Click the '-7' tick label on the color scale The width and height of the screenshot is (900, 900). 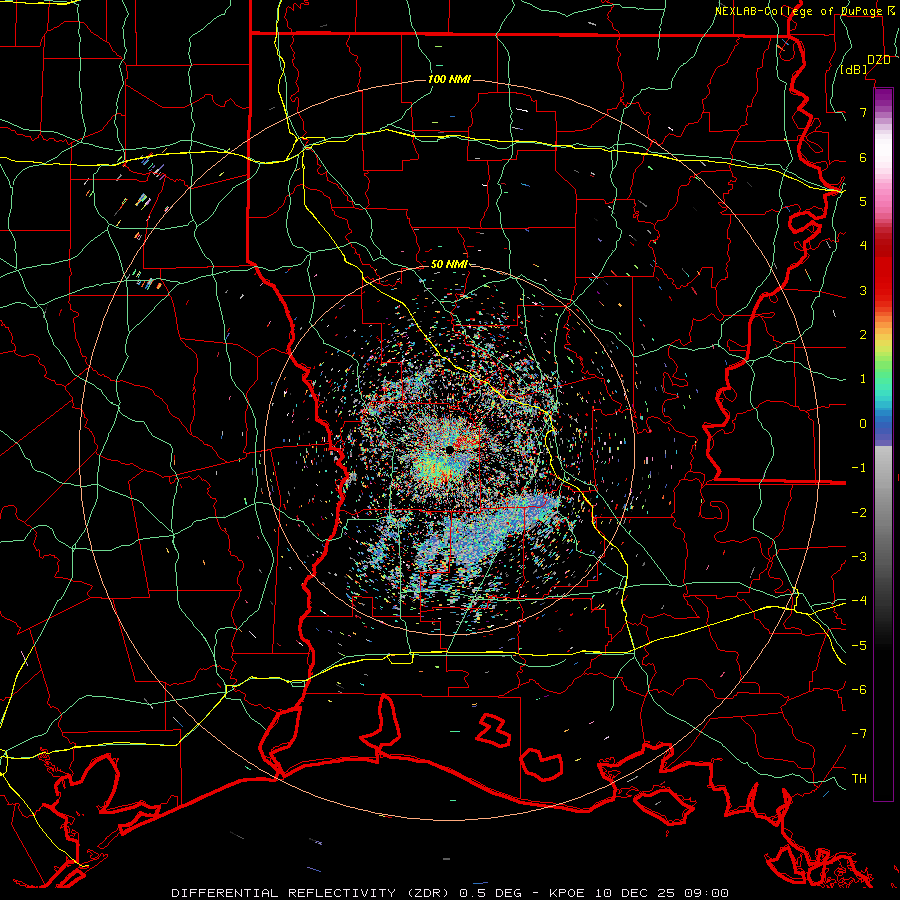[859, 734]
